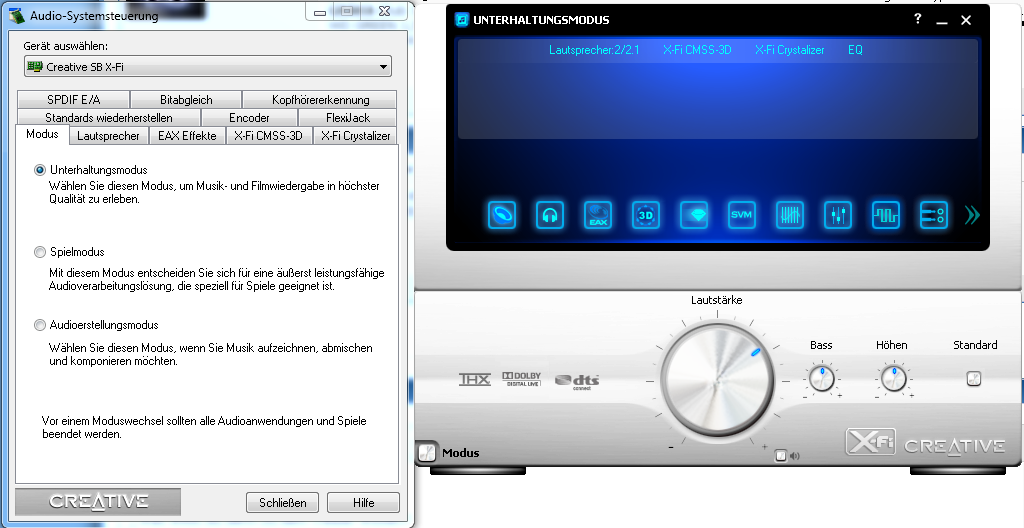Click the Dolby Digital Live logo

pos(522,379)
